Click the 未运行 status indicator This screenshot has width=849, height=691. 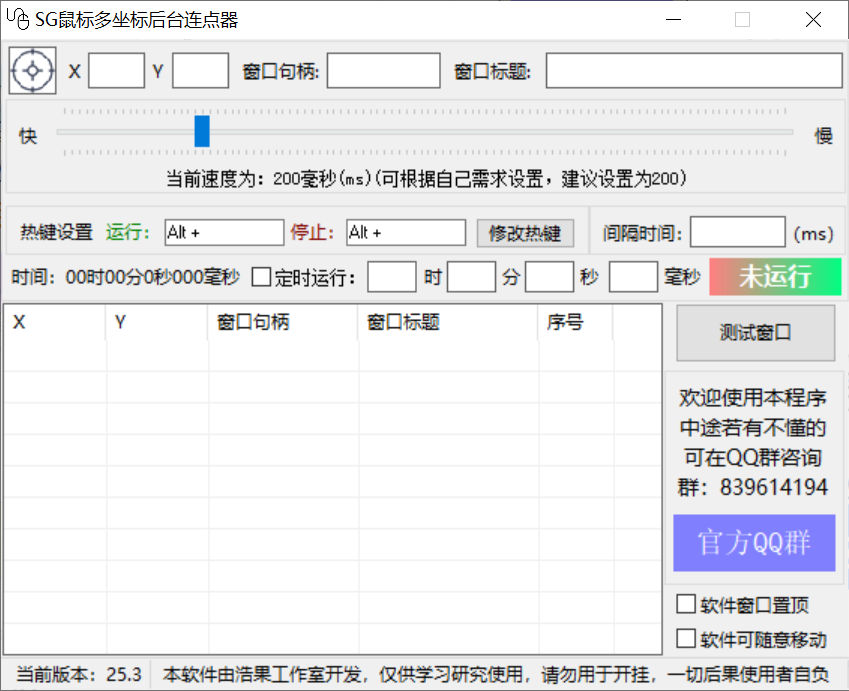point(775,277)
